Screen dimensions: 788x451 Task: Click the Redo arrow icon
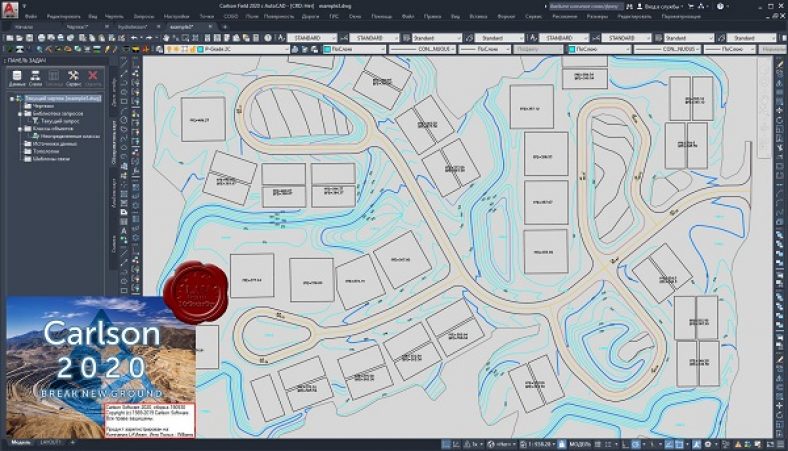click(149, 38)
